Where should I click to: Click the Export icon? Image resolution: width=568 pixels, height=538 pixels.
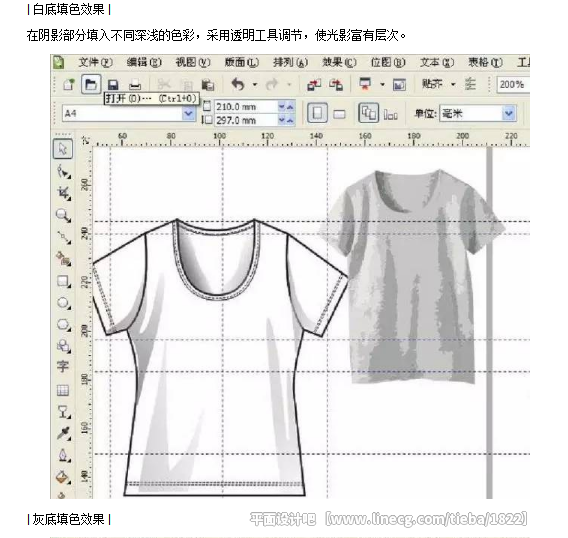(336, 85)
